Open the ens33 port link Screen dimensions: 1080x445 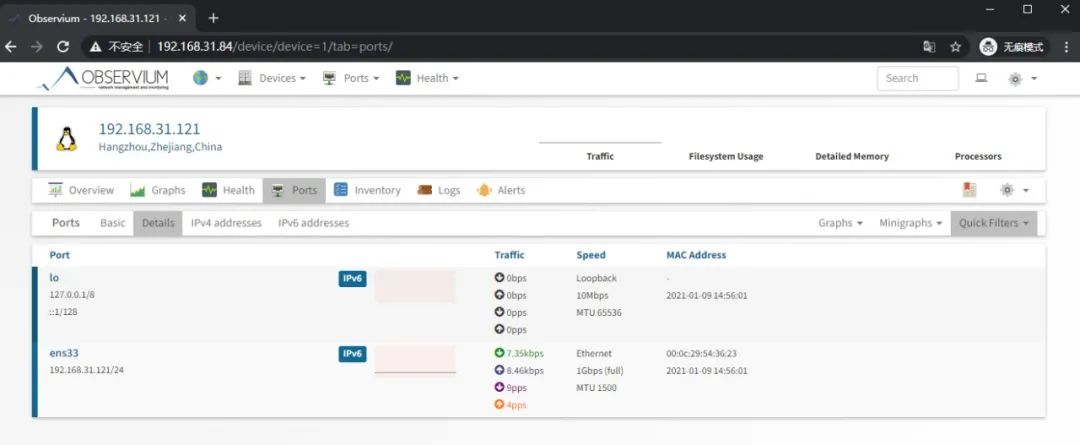[x=64, y=353]
